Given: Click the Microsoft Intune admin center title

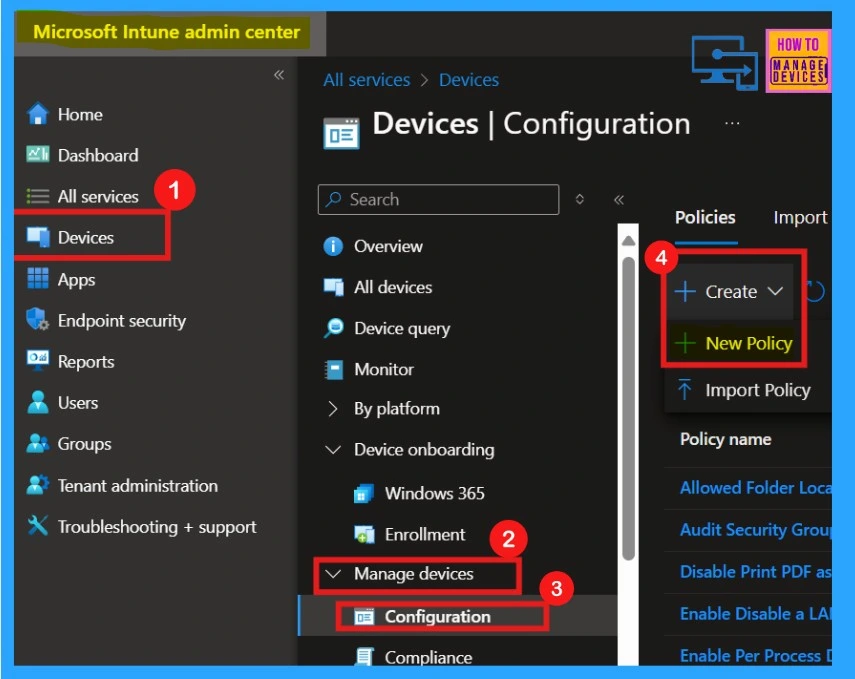Looking at the screenshot, I should (x=166, y=32).
